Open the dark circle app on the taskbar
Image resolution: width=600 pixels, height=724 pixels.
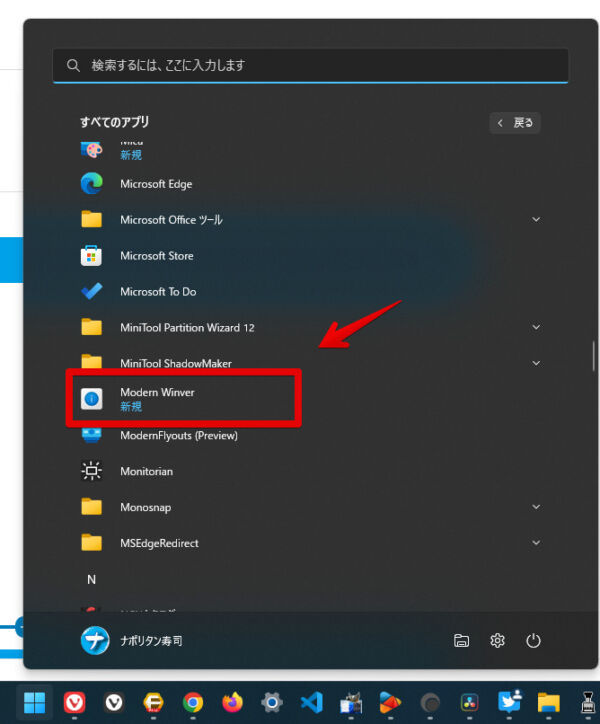pos(430,703)
